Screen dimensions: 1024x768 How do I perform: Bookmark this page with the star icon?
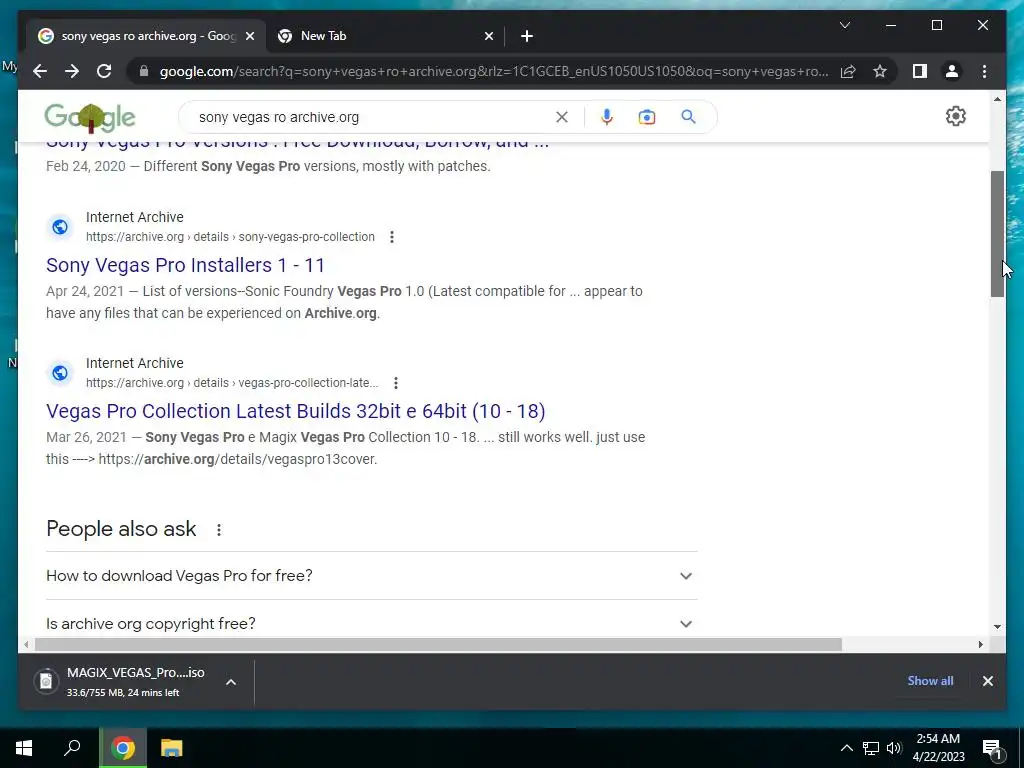tap(880, 71)
